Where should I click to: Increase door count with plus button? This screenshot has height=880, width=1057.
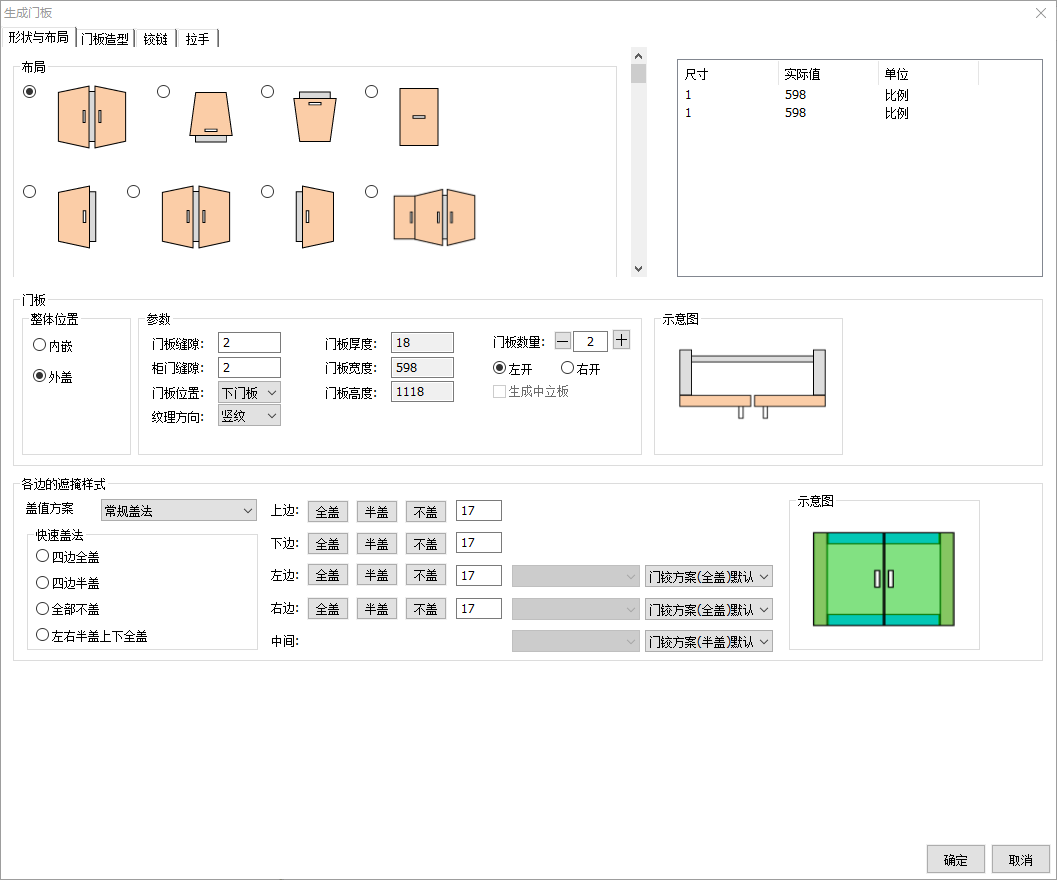click(x=622, y=340)
